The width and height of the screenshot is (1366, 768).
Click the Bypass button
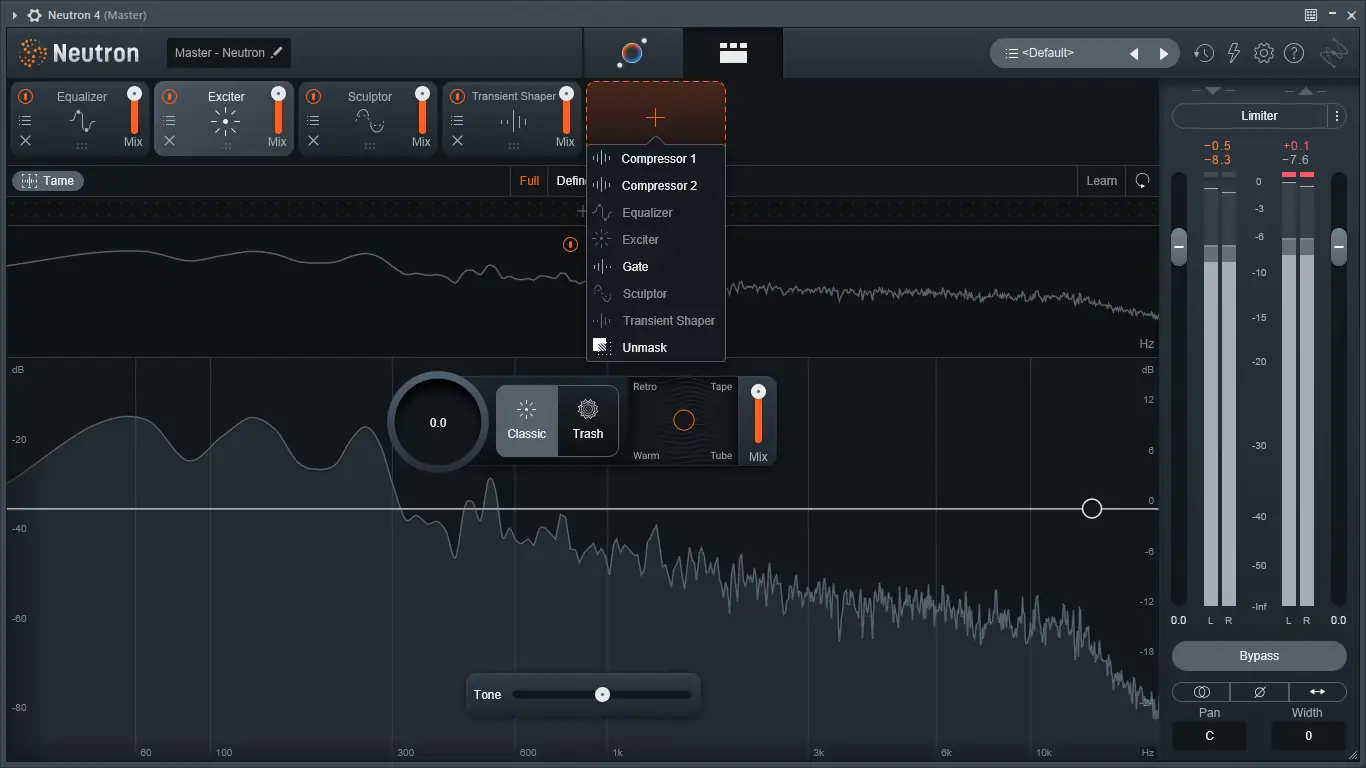tap(1258, 655)
